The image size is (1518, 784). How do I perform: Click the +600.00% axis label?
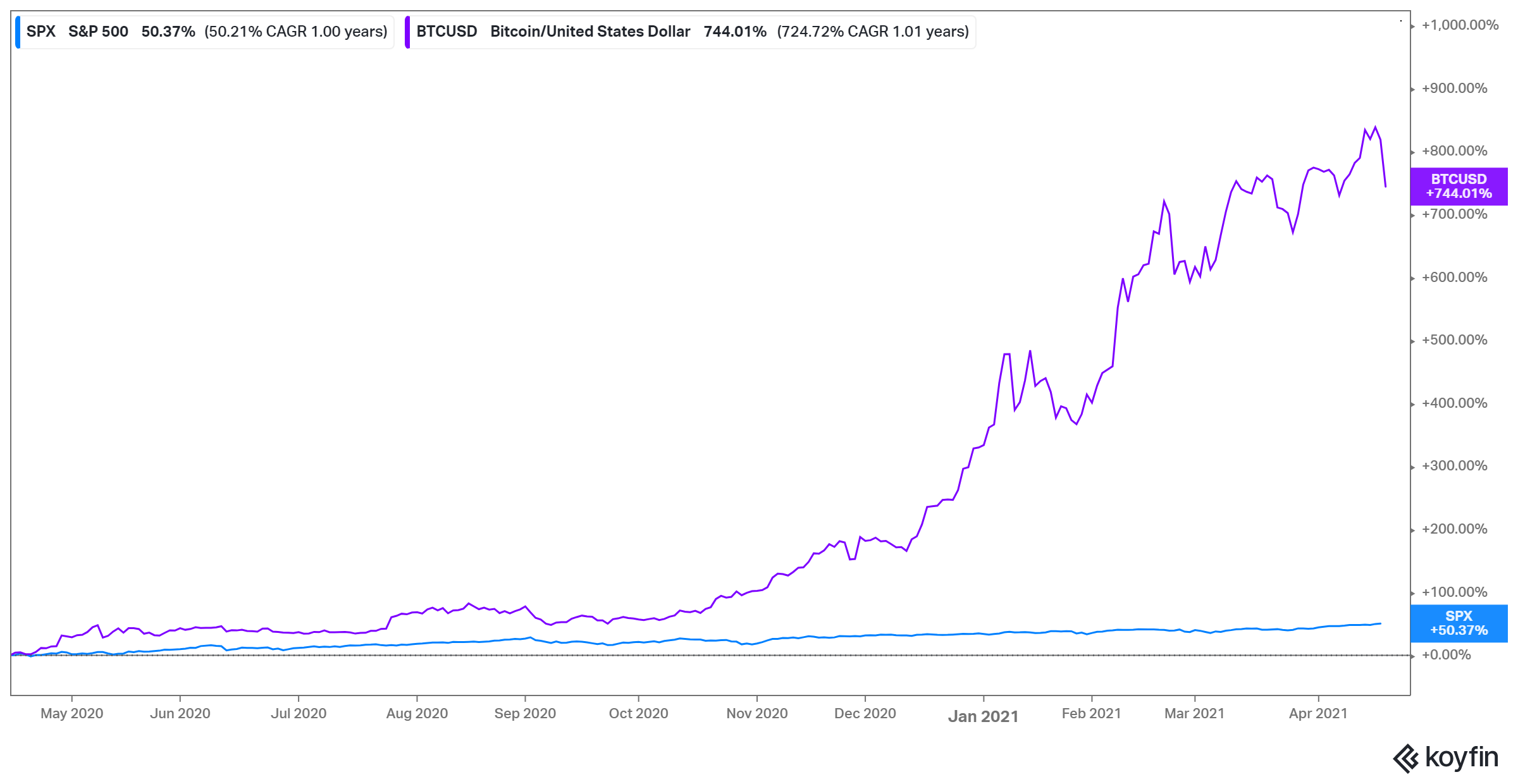click(x=1454, y=278)
